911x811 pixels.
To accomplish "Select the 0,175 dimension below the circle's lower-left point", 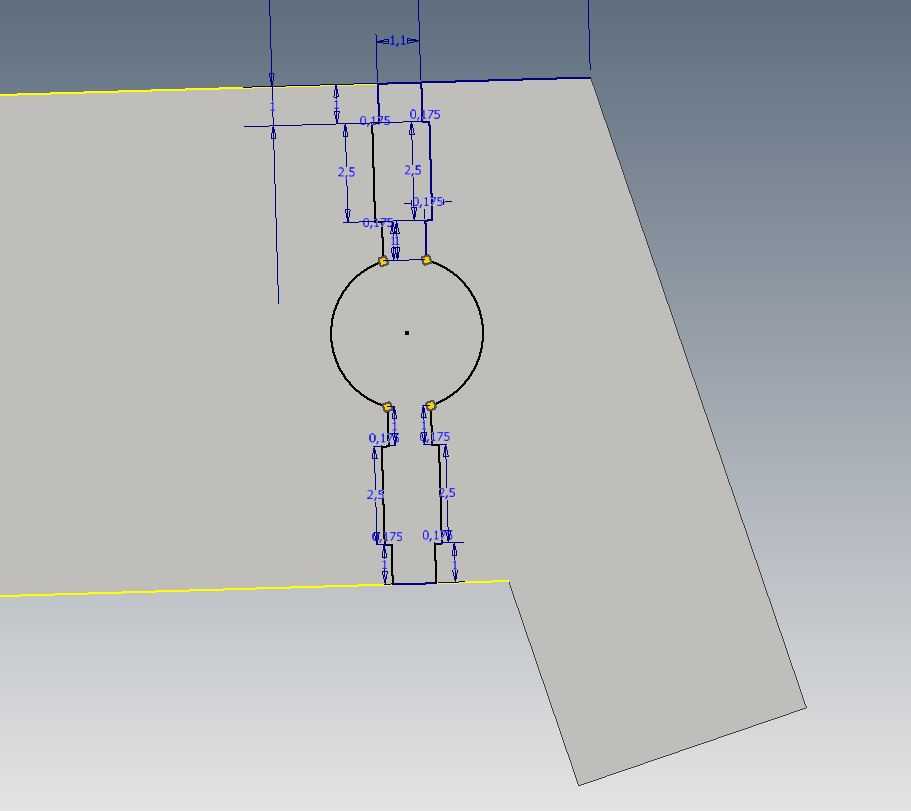I will click(x=384, y=439).
